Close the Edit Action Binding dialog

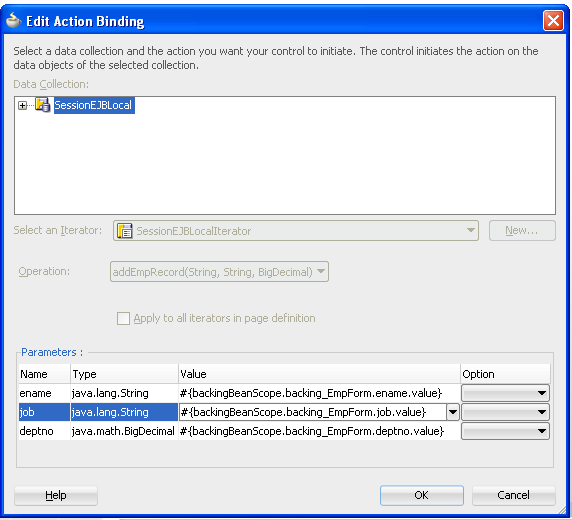click(553, 20)
